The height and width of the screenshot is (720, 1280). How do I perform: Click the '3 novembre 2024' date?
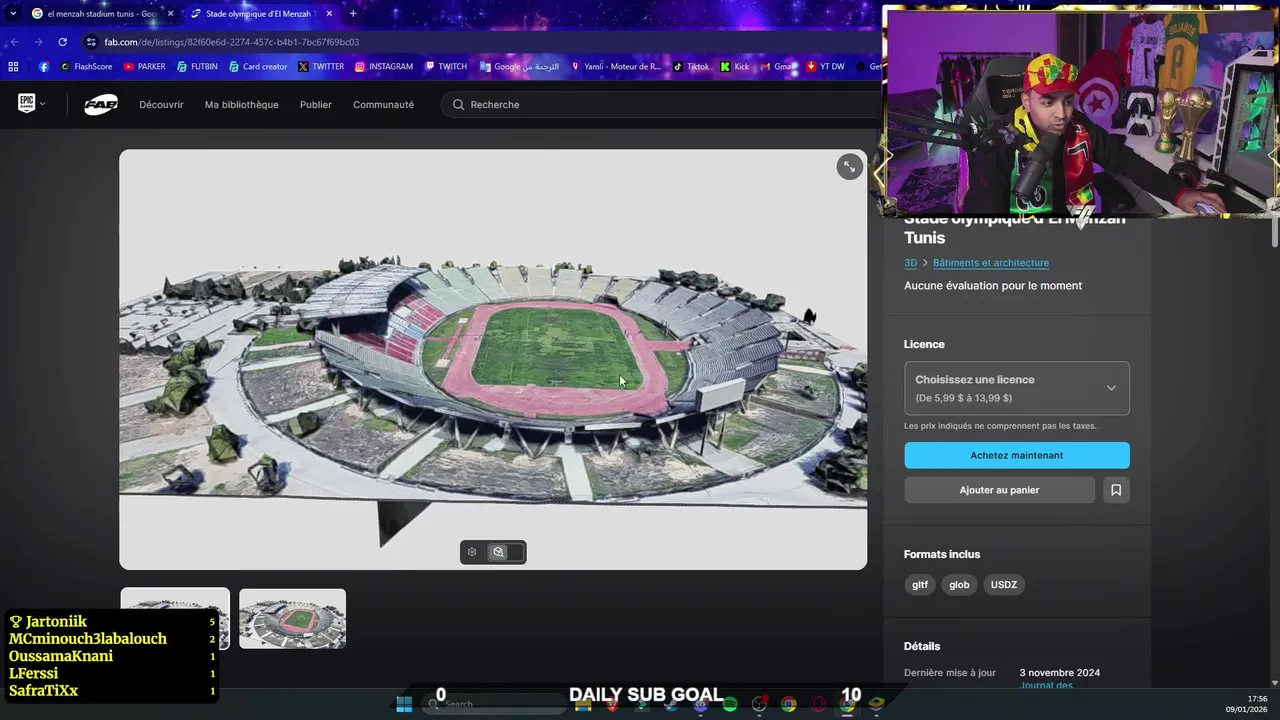1060,673
